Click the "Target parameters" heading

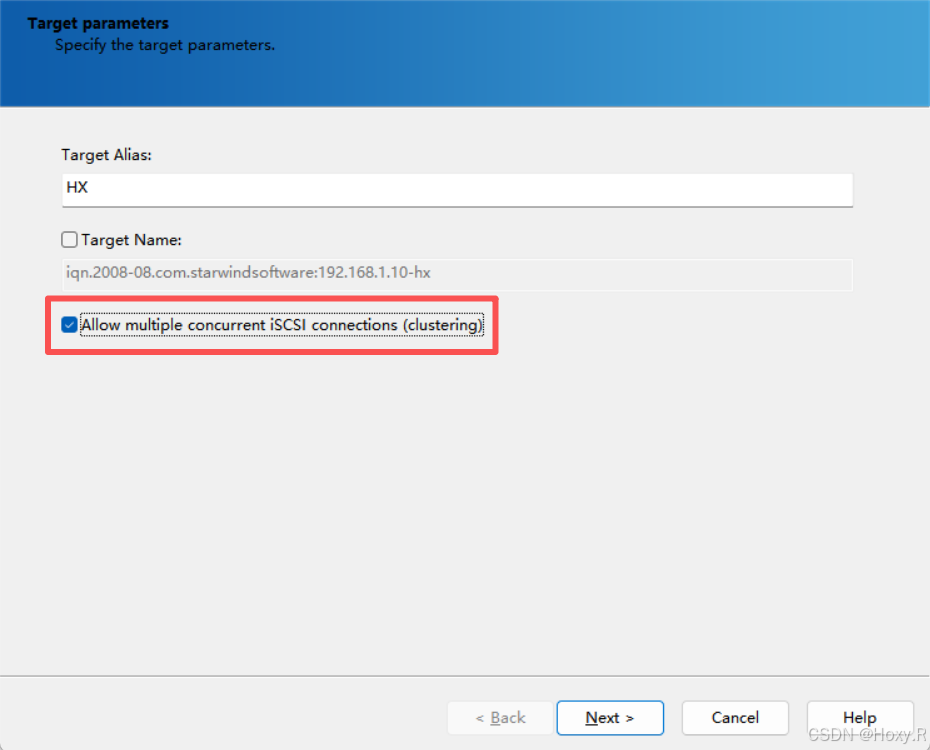point(98,23)
